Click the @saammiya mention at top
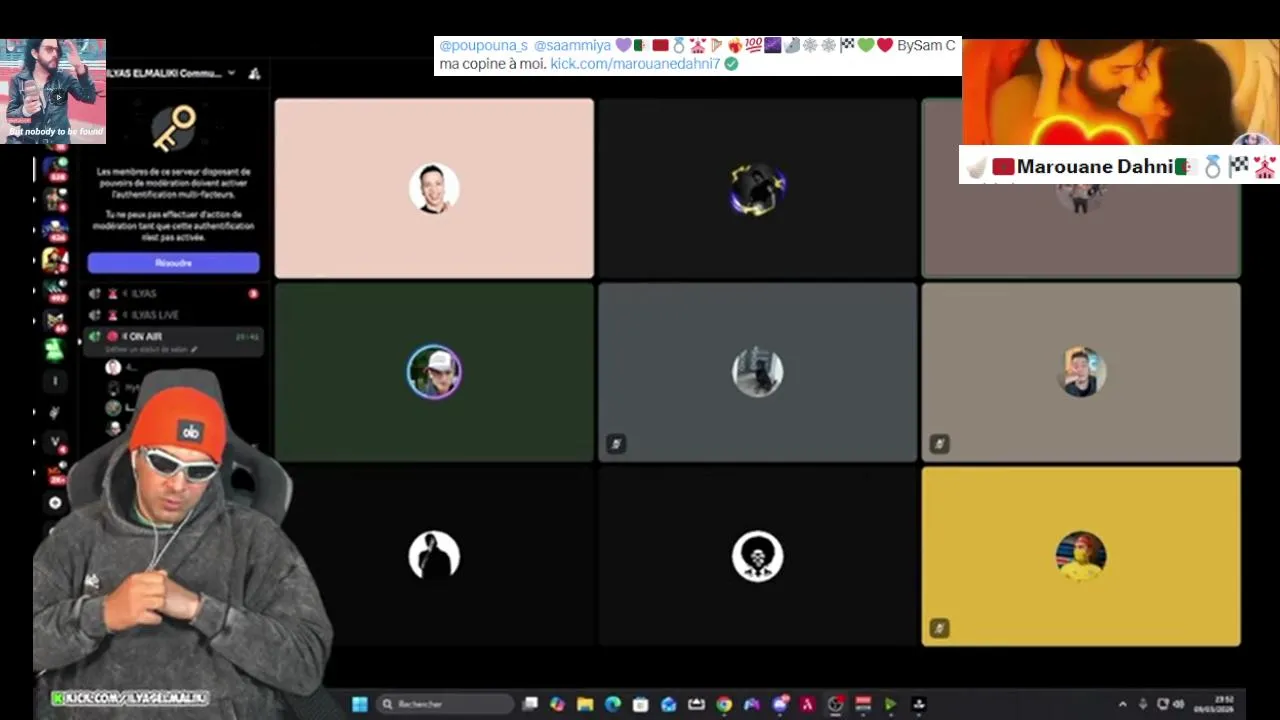The image size is (1280, 720). coord(572,46)
